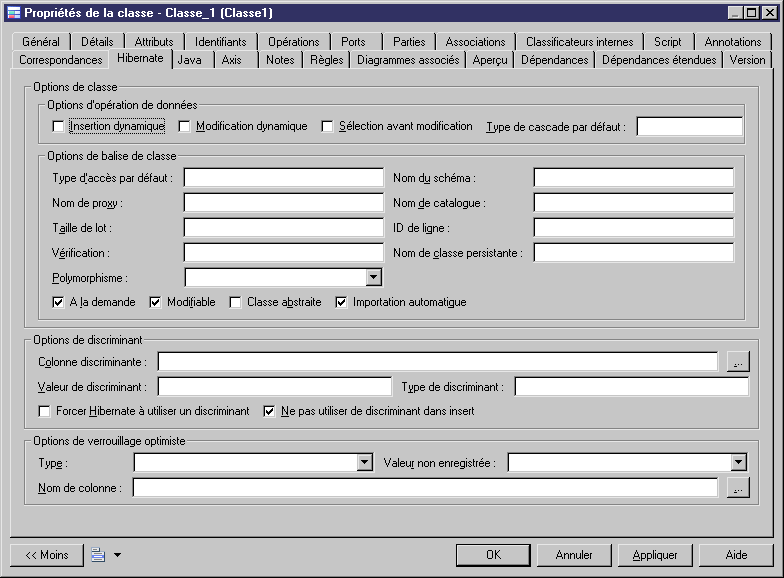This screenshot has height=578, width=784.
Task: Open the dropdown arrow beside property sheet icon
Action: click(x=117, y=554)
